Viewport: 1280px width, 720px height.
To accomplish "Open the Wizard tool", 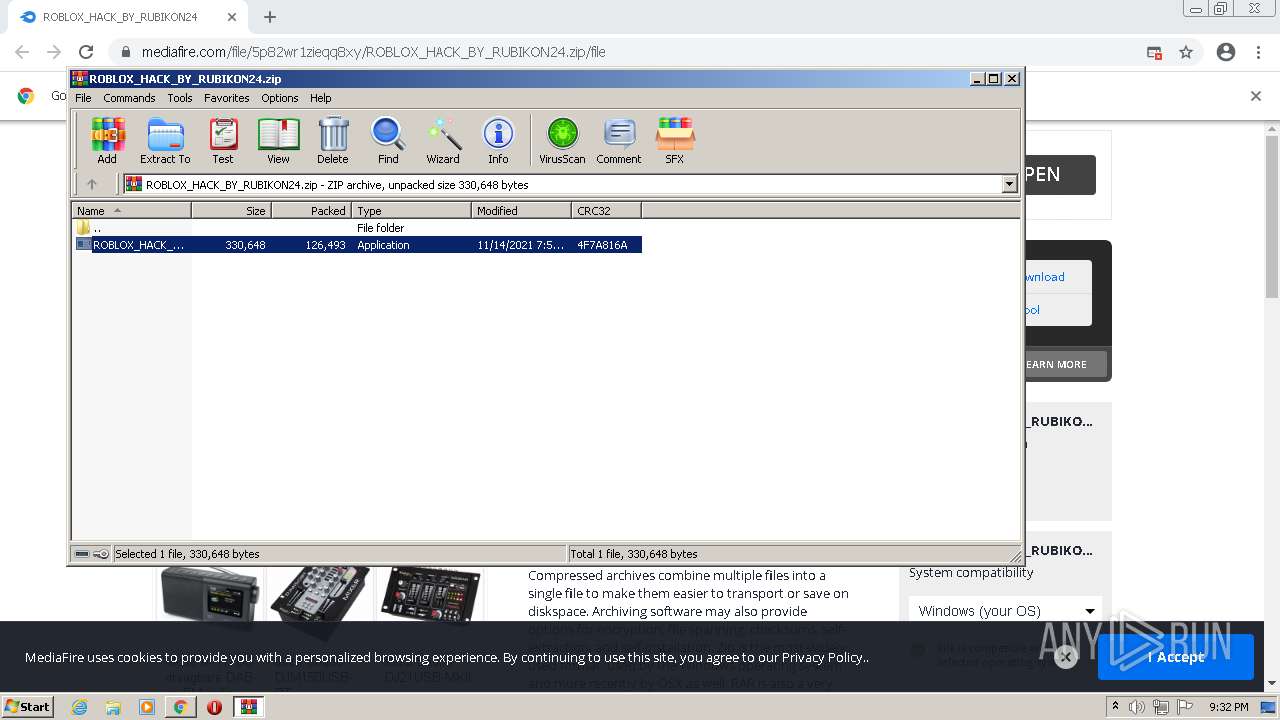I will click(443, 140).
